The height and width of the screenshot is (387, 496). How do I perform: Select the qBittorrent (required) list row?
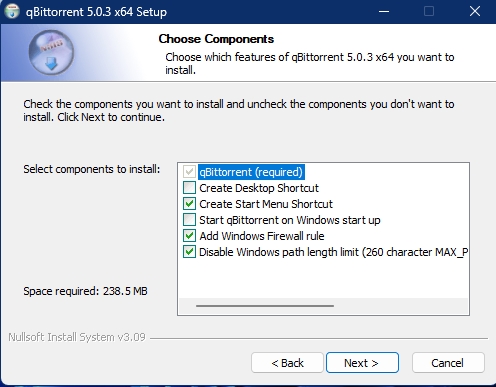[x=251, y=172]
